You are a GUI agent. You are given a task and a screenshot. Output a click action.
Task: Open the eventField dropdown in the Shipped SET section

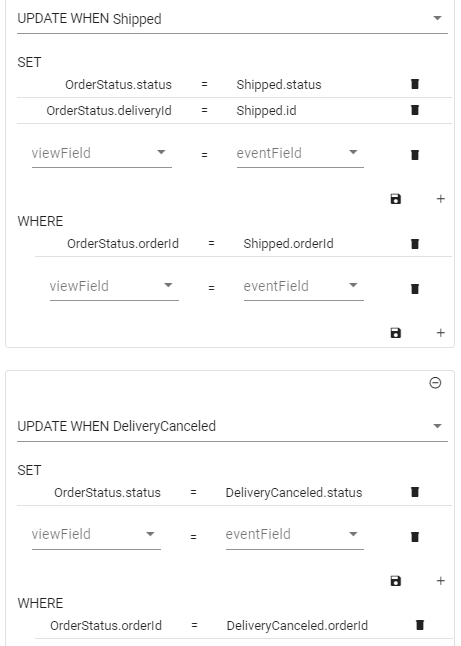click(300, 153)
